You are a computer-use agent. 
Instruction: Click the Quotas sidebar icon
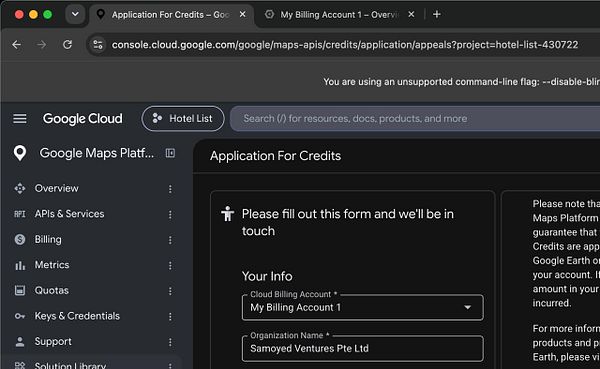click(x=20, y=291)
